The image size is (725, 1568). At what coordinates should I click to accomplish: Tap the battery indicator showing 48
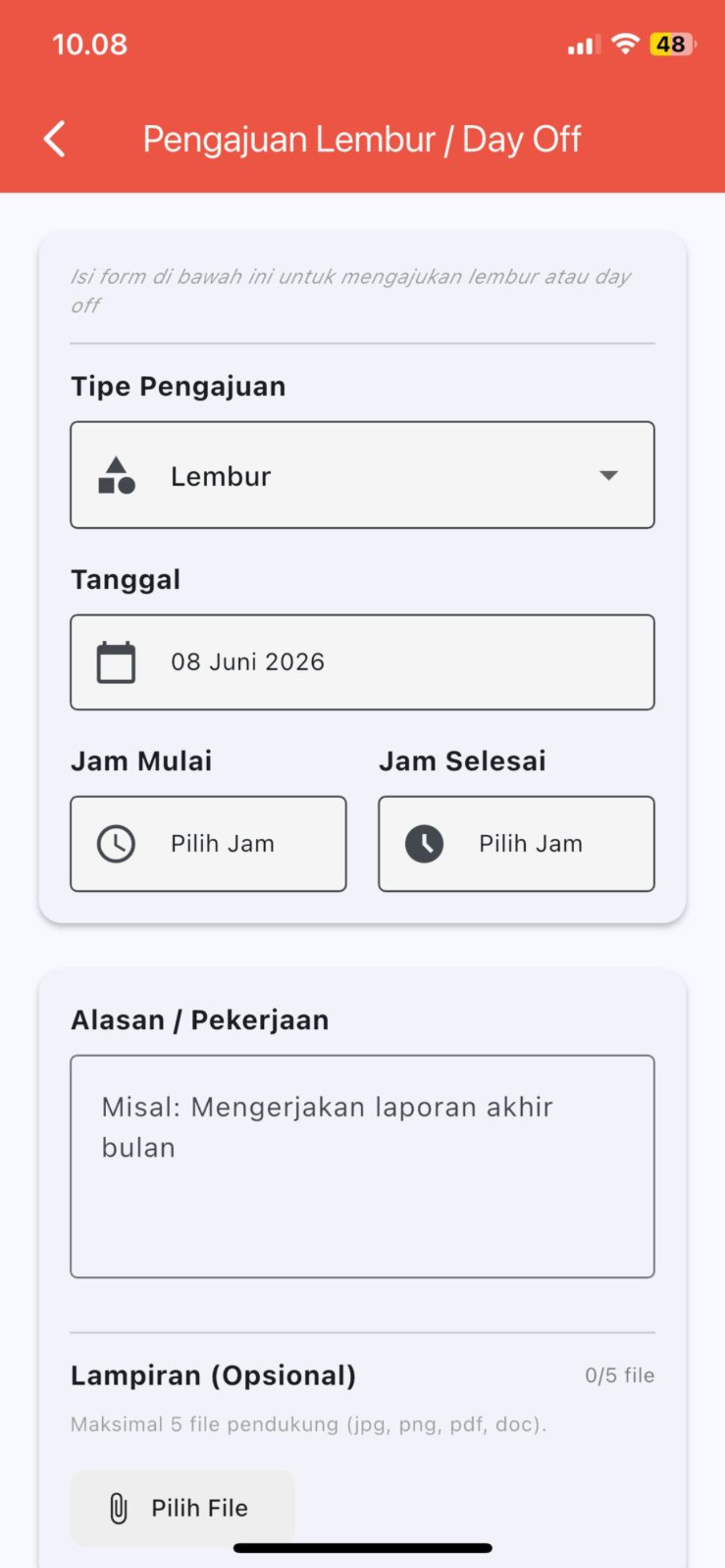(x=672, y=45)
